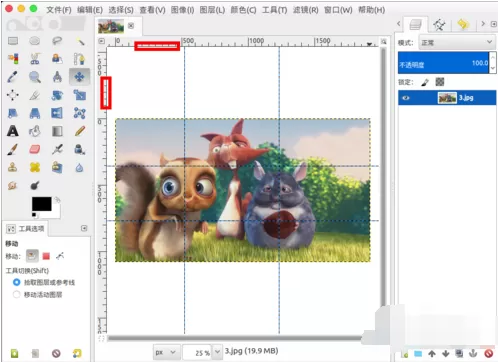The width and height of the screenshot is (498, 362).
Task: Select the Zoom magnifier tool
Action: [35, 77]
